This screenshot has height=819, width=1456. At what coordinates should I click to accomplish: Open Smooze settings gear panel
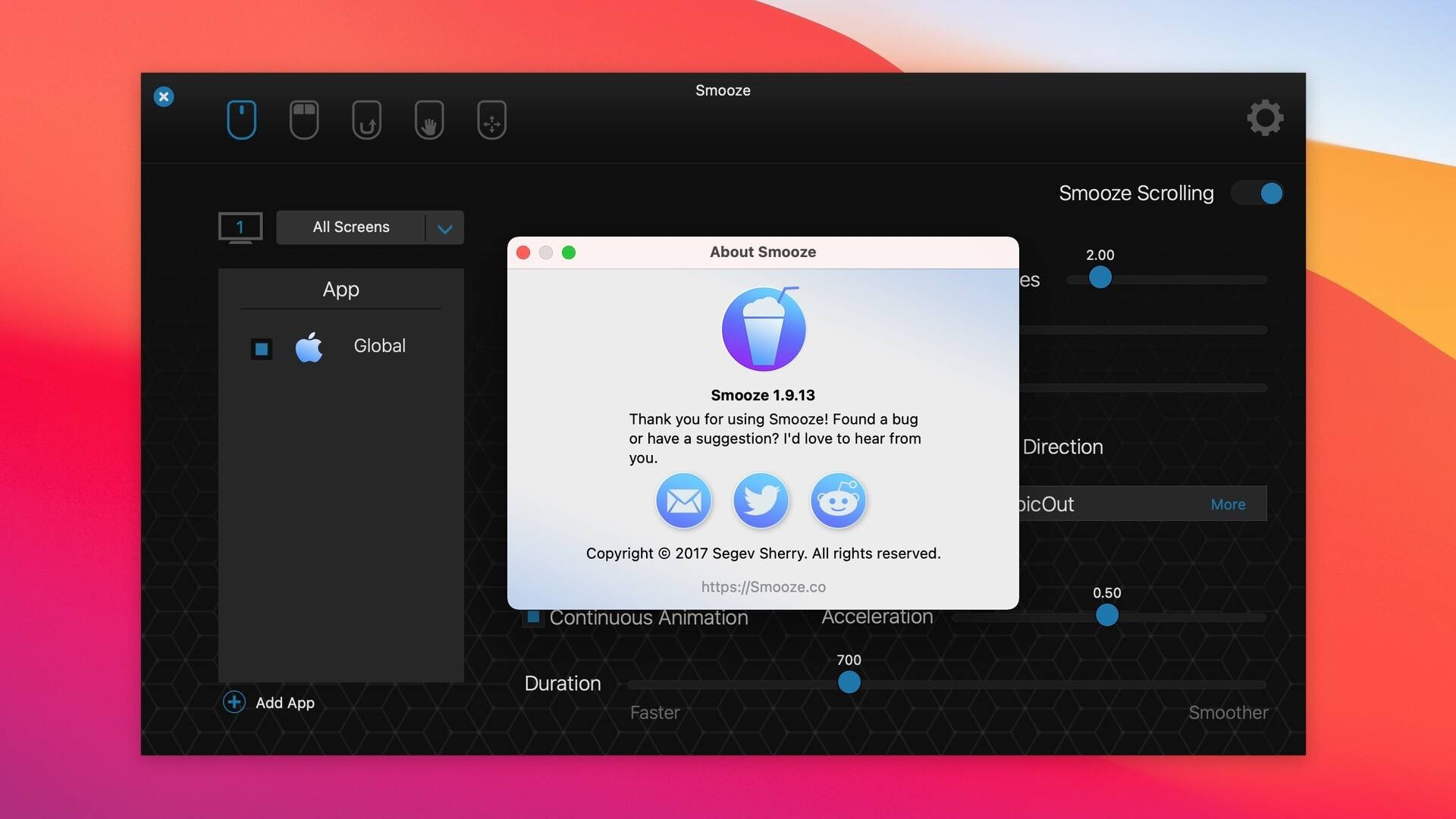tap(1264, 118)
